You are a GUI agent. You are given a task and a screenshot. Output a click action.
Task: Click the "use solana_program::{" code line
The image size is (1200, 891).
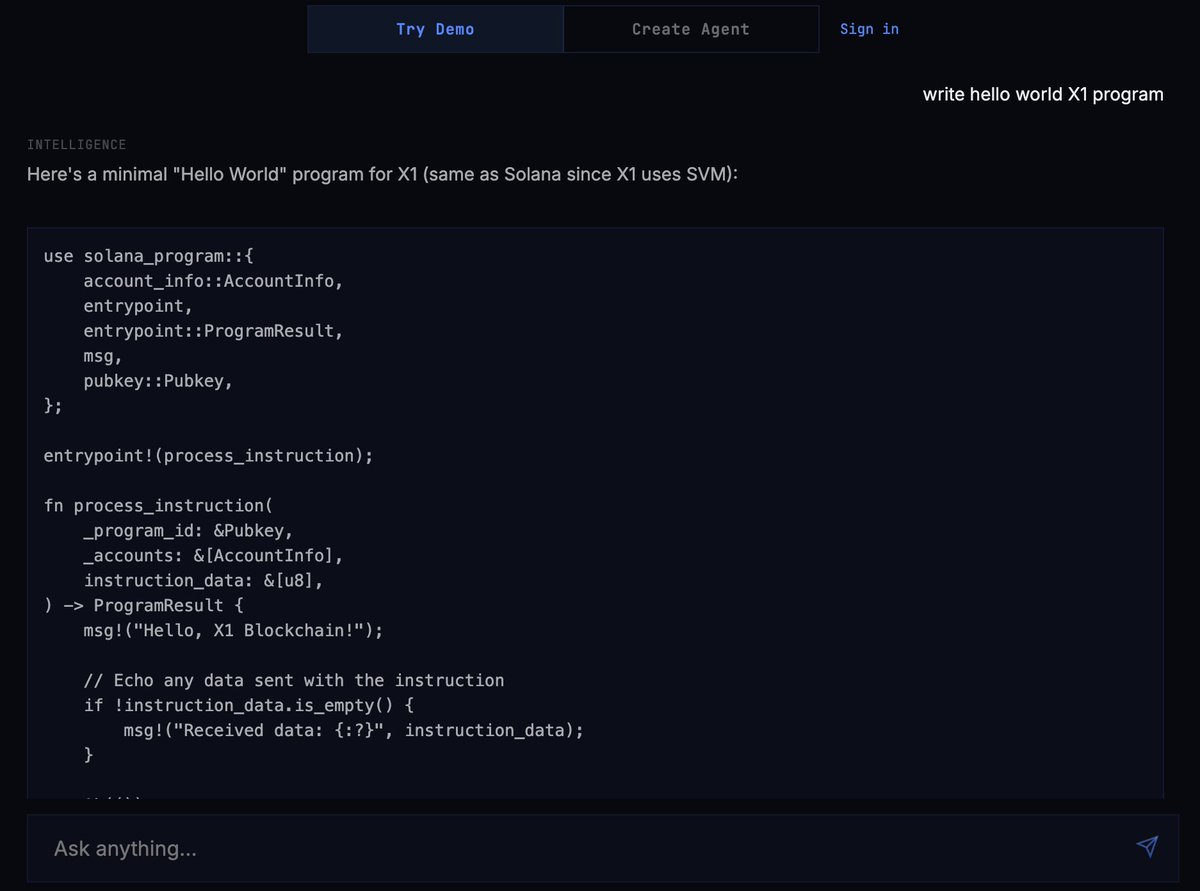click(151, 256)
